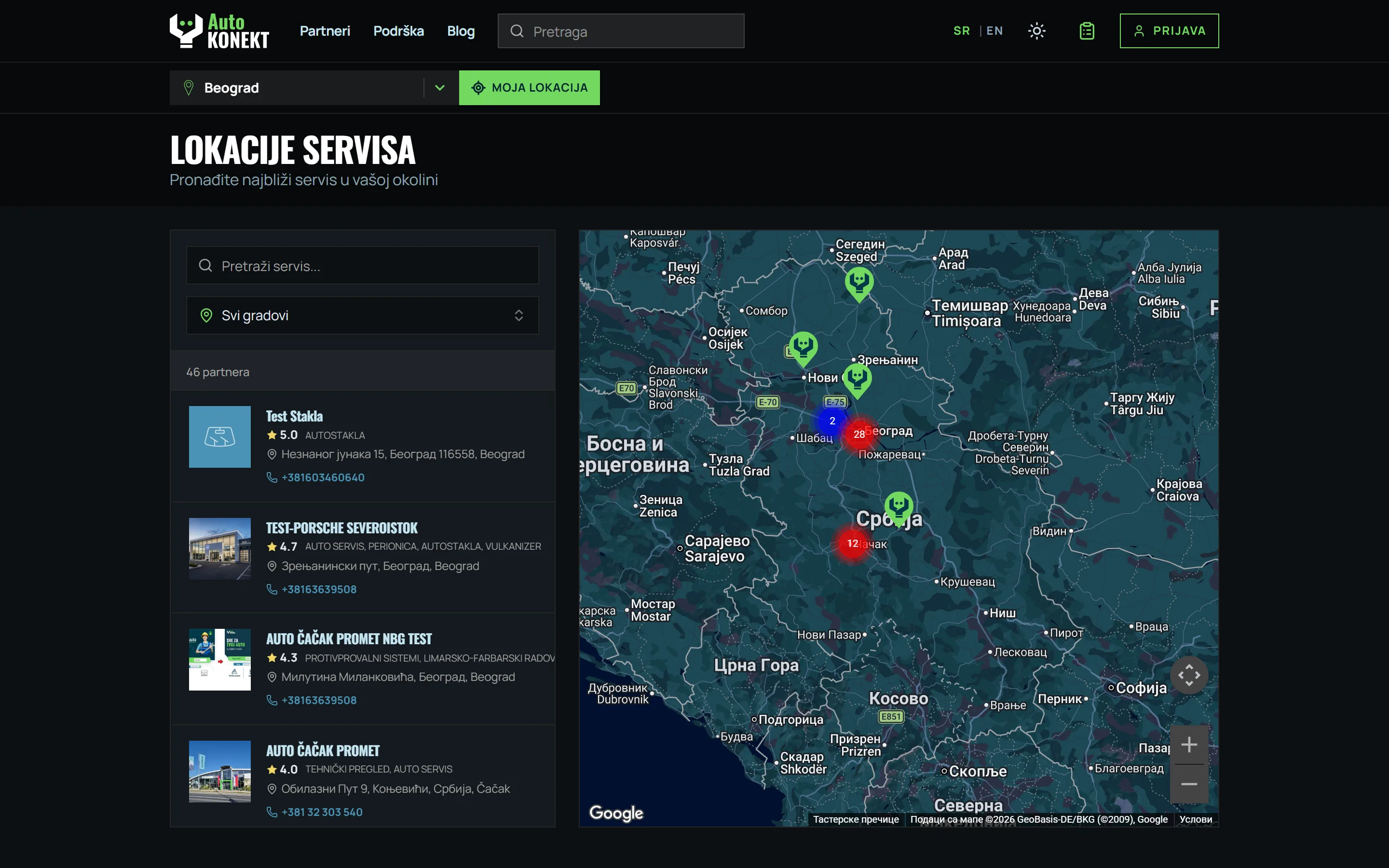Switch language to EN
The width and height of the screenshot is (1389, 868).
click(994, 31)
